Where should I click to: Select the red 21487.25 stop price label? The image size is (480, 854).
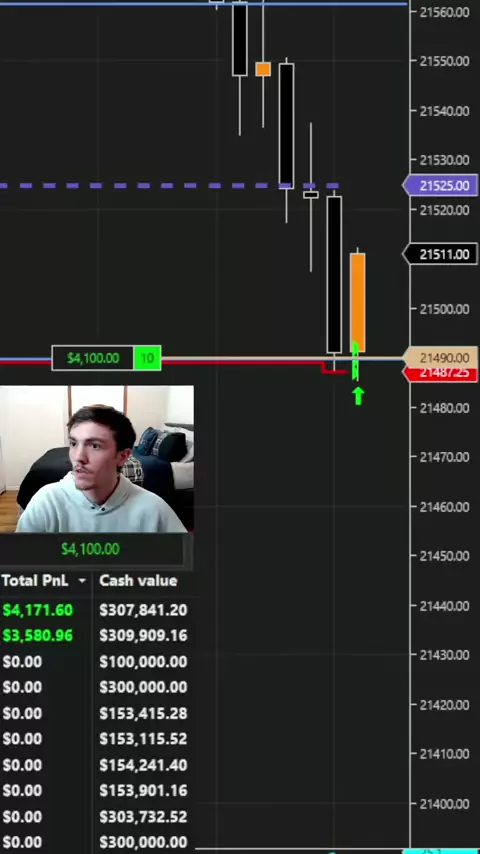441,373
